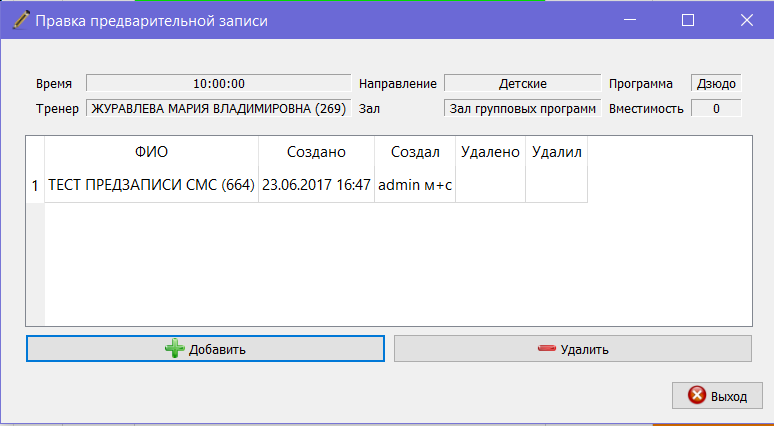Click the window title Правка предварительной записи
The width and height of the screenshot is (774, 426).
coord(152,21)
